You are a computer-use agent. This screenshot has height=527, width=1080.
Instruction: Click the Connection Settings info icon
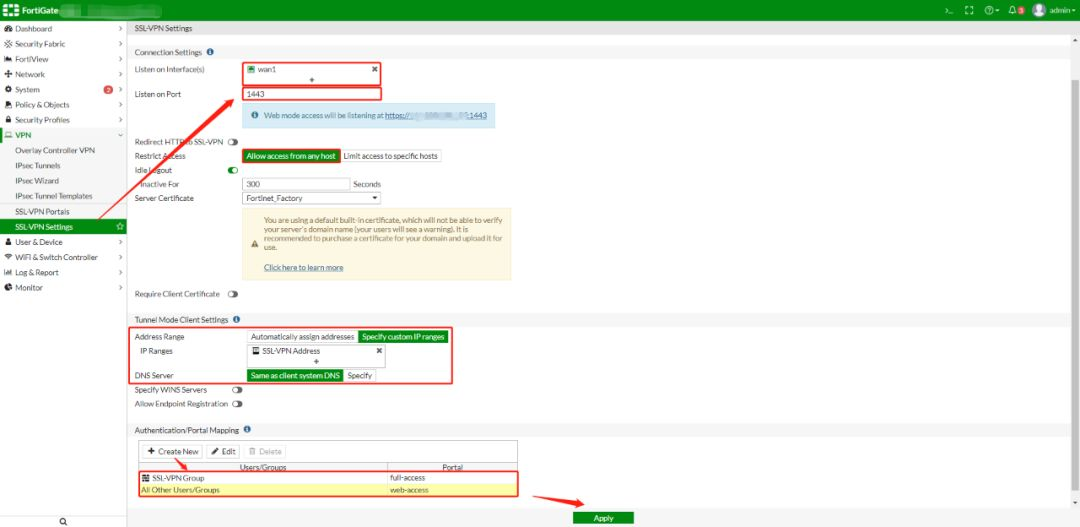210,52
